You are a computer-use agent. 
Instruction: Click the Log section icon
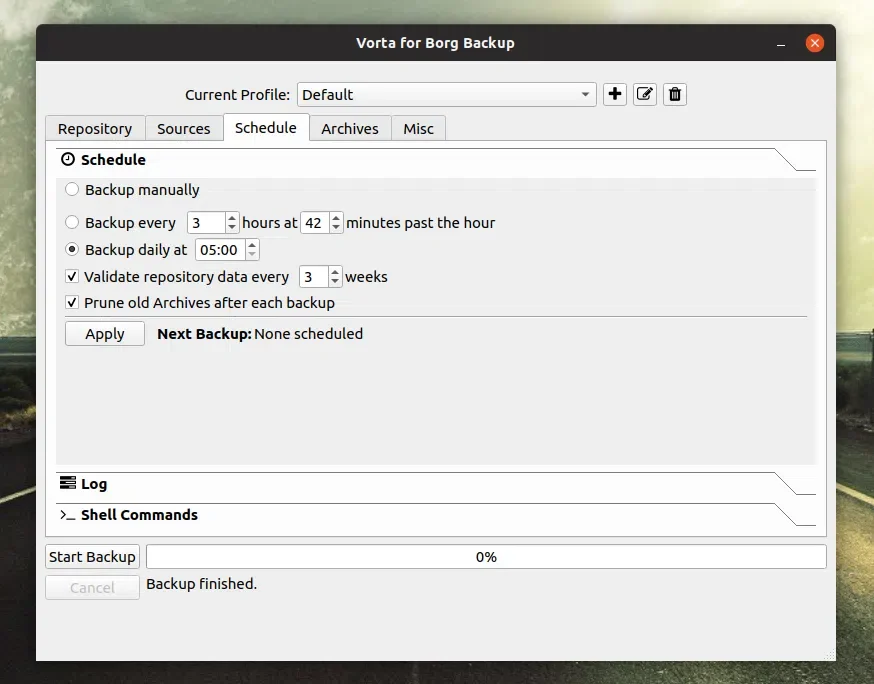click(68, 484)
